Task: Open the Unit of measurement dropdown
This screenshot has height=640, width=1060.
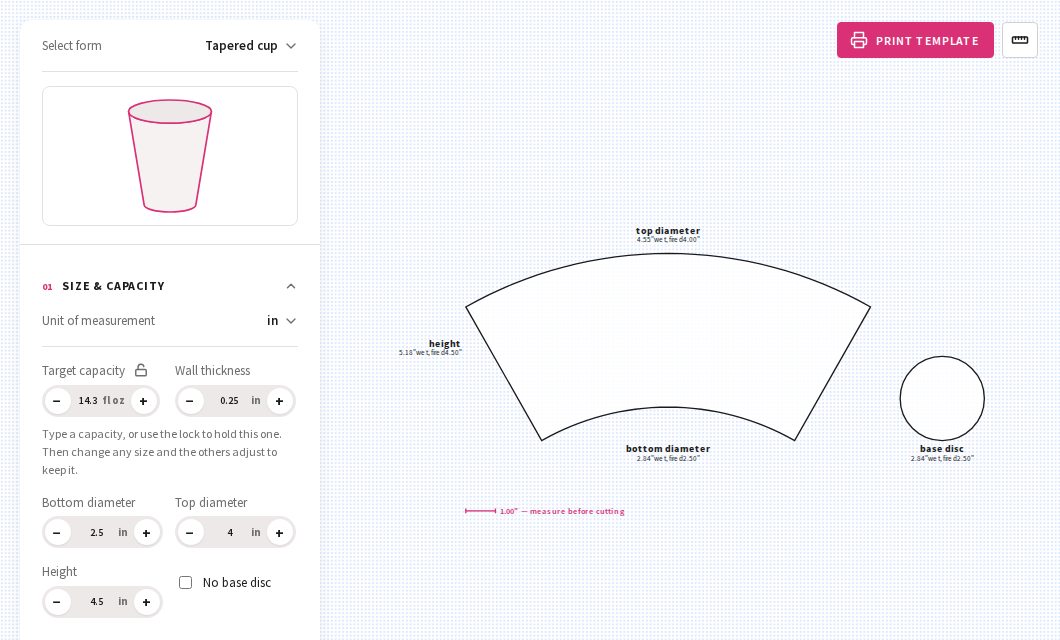Action: pyautogui.click(x=282, y=320)
